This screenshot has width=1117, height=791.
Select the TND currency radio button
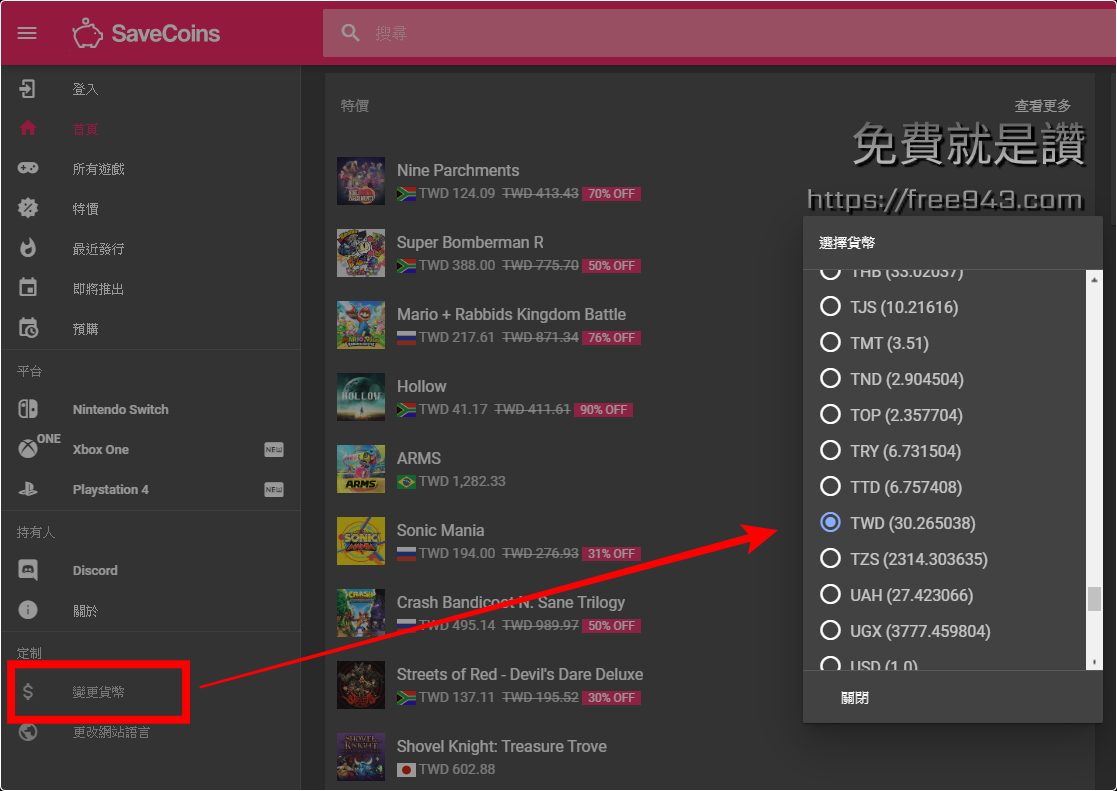pyautogui.click(x=830, y=379)
